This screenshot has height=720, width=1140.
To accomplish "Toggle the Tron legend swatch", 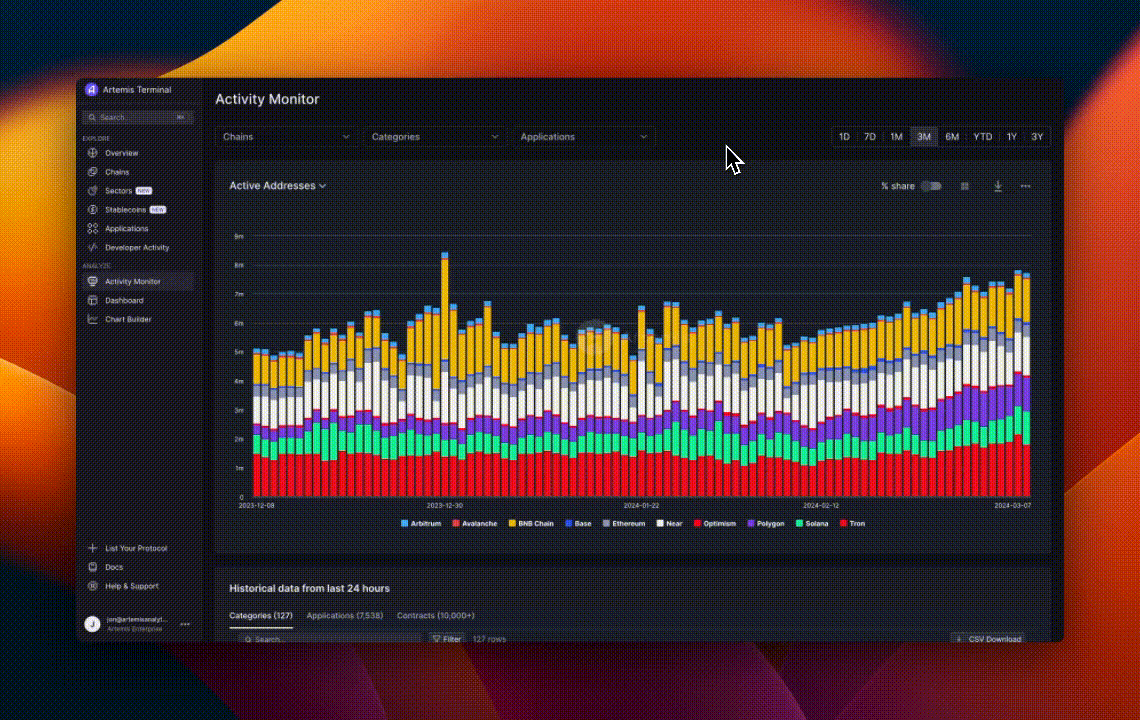I will coord(843,523).
